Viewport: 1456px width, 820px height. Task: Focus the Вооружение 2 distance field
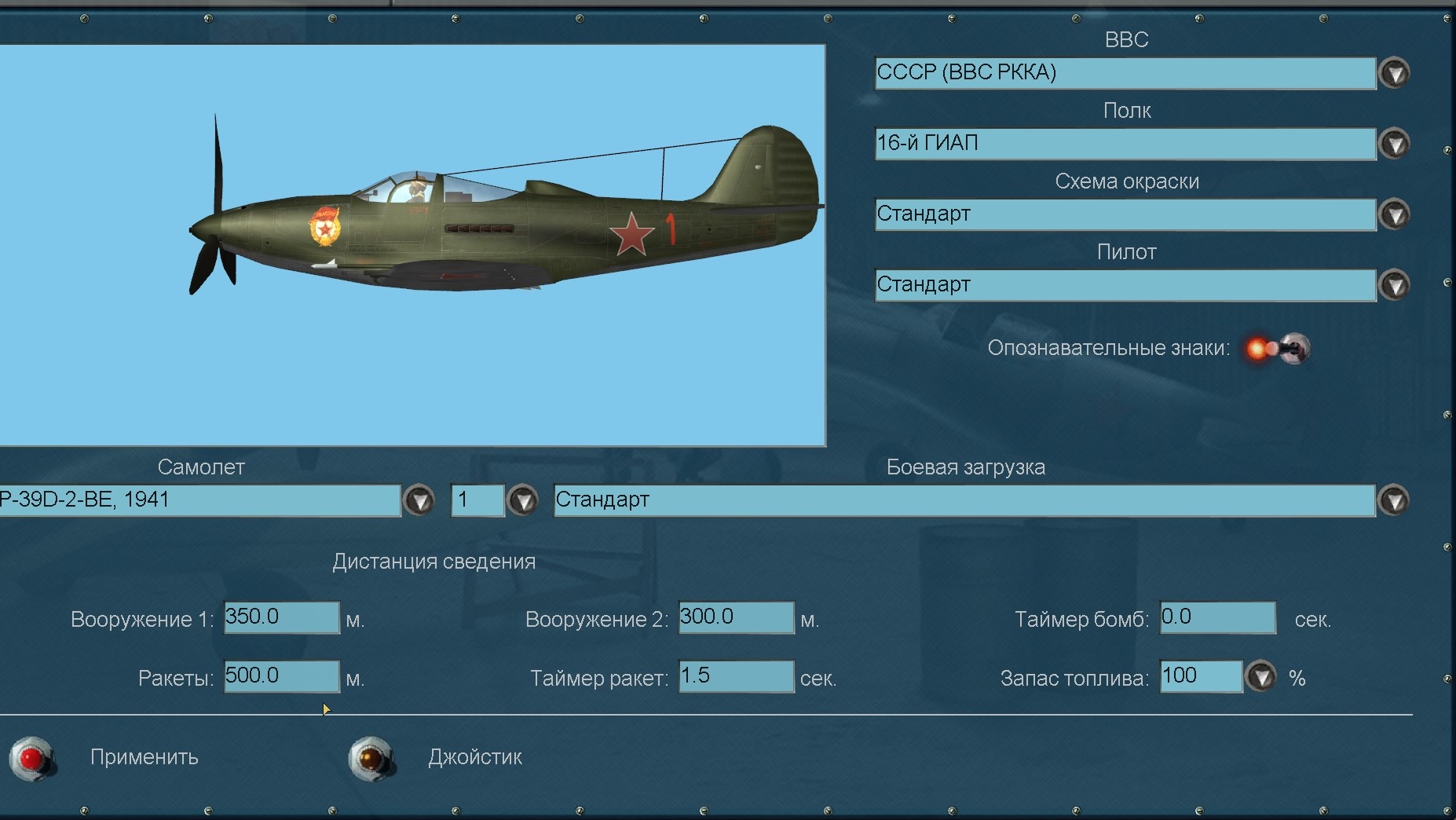point(736,617)
